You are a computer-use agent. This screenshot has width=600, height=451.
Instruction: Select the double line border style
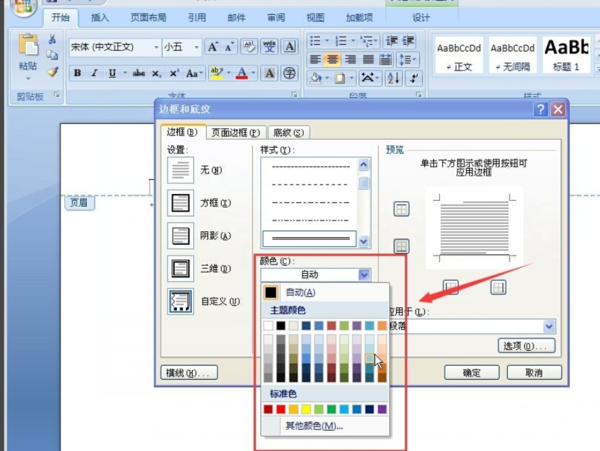tap(310, 238)
